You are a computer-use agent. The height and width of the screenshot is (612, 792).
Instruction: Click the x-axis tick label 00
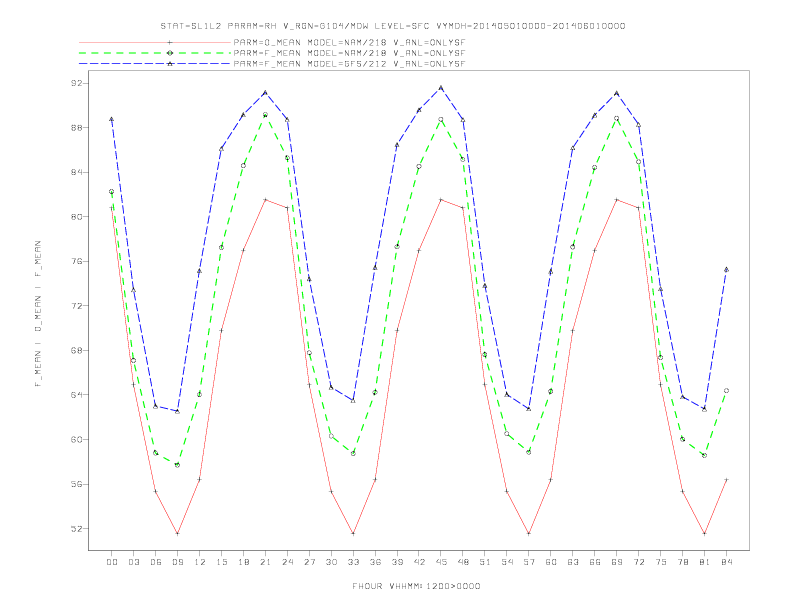pyautogui.click(x=112, y=562)
